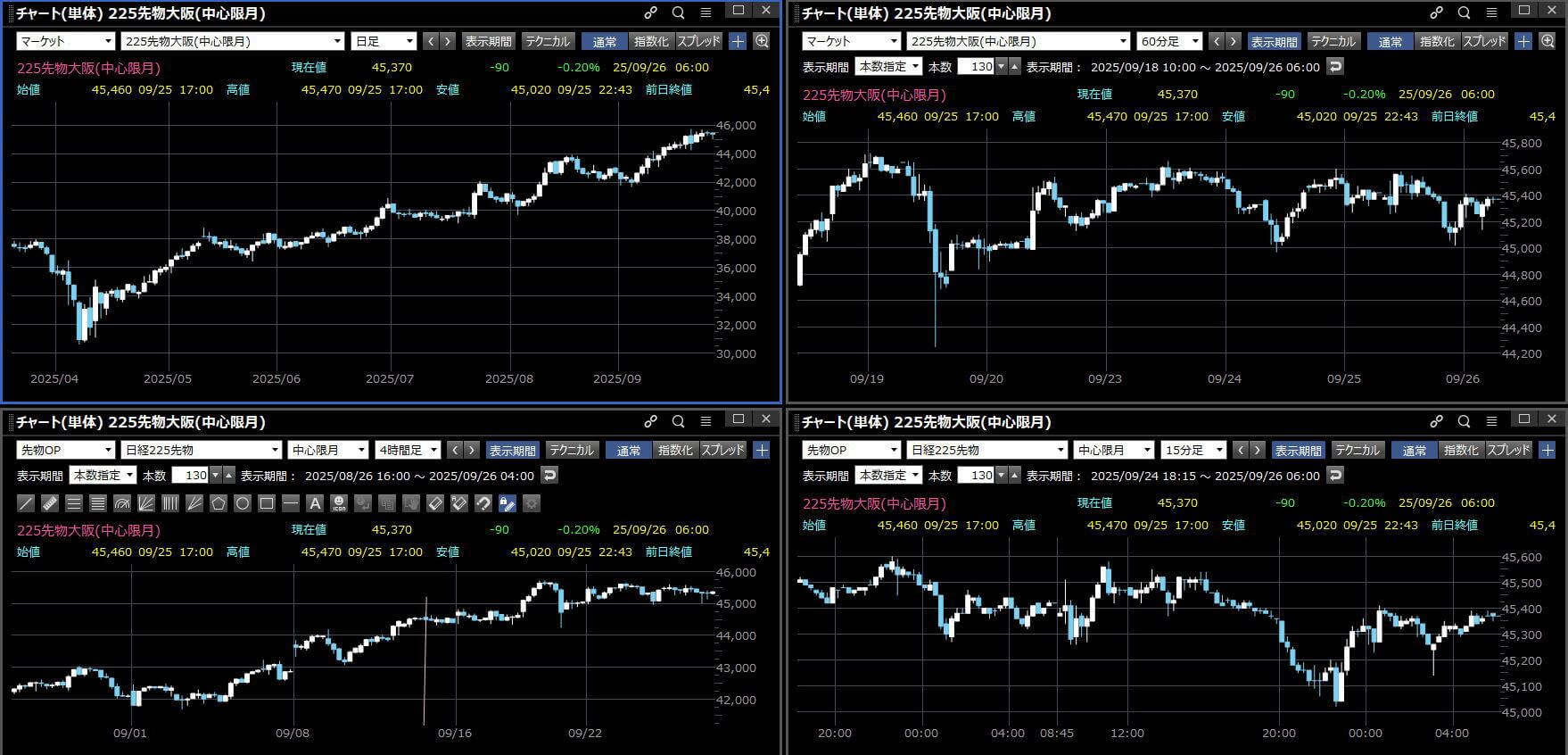Click the zoom magnifier in daily chart toolbar

(762, 41)
